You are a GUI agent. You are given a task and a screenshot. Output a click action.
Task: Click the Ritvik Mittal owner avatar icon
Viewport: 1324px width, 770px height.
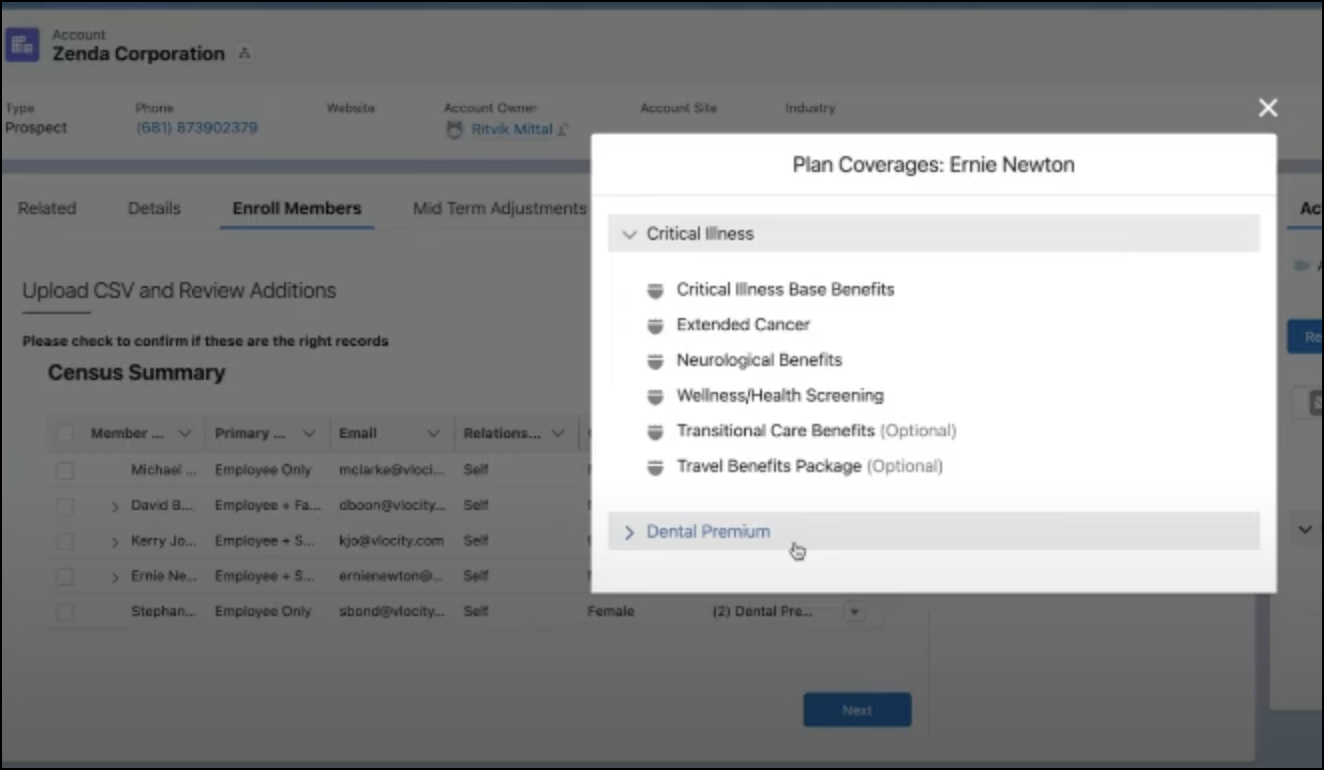tap(455, 129)
